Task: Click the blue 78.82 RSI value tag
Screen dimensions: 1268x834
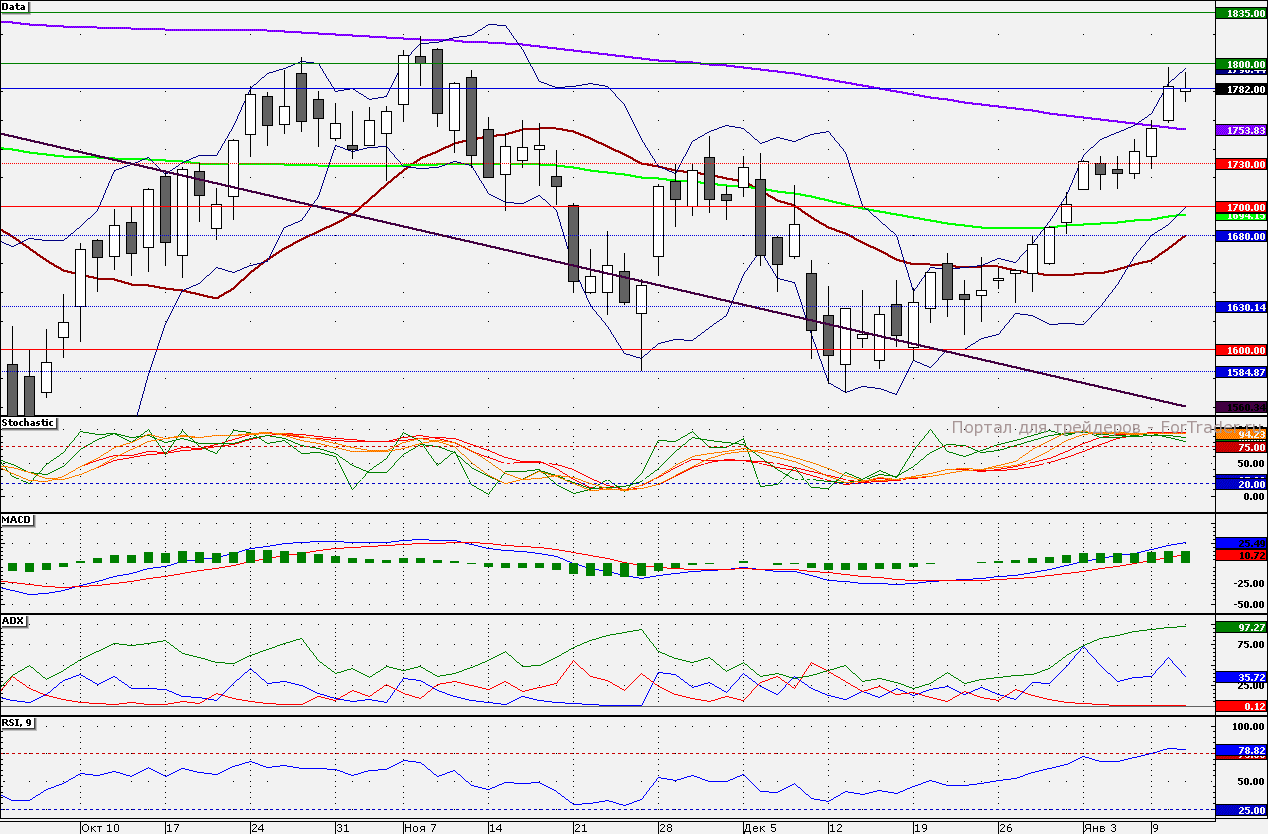Action: click(x=1241, y=750)
